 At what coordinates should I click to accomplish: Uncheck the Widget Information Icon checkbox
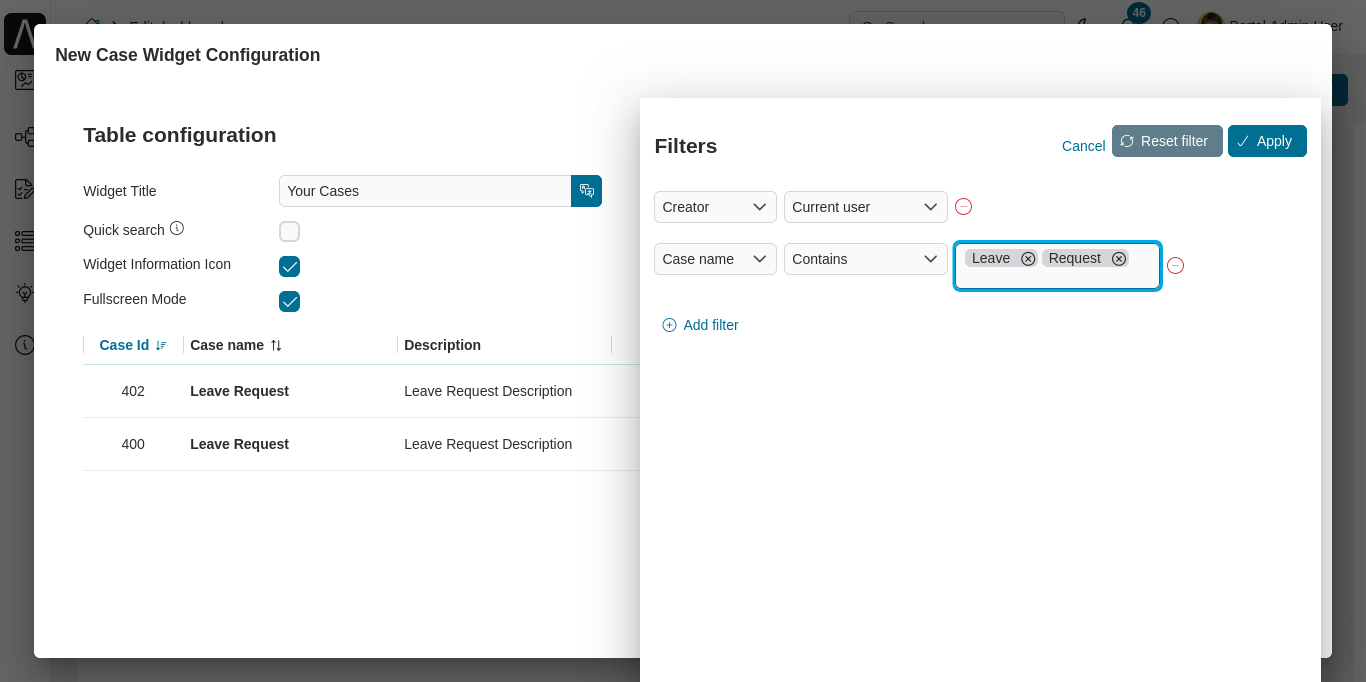(x=289, y=266)
